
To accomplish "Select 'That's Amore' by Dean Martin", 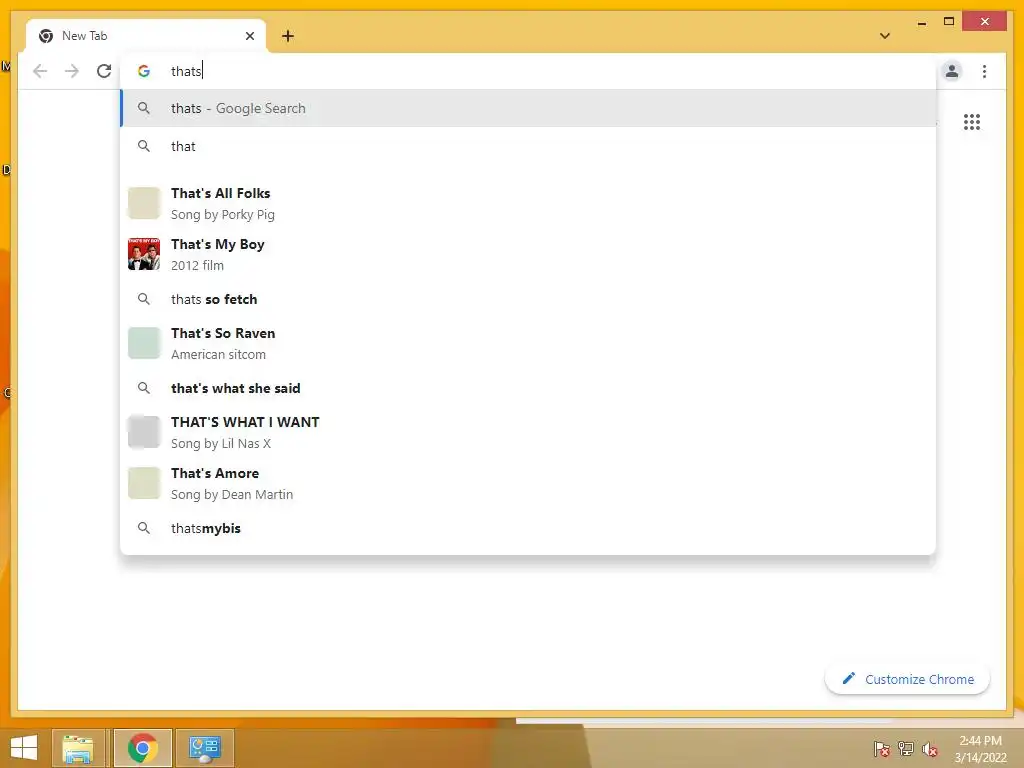I will point(528,483).
